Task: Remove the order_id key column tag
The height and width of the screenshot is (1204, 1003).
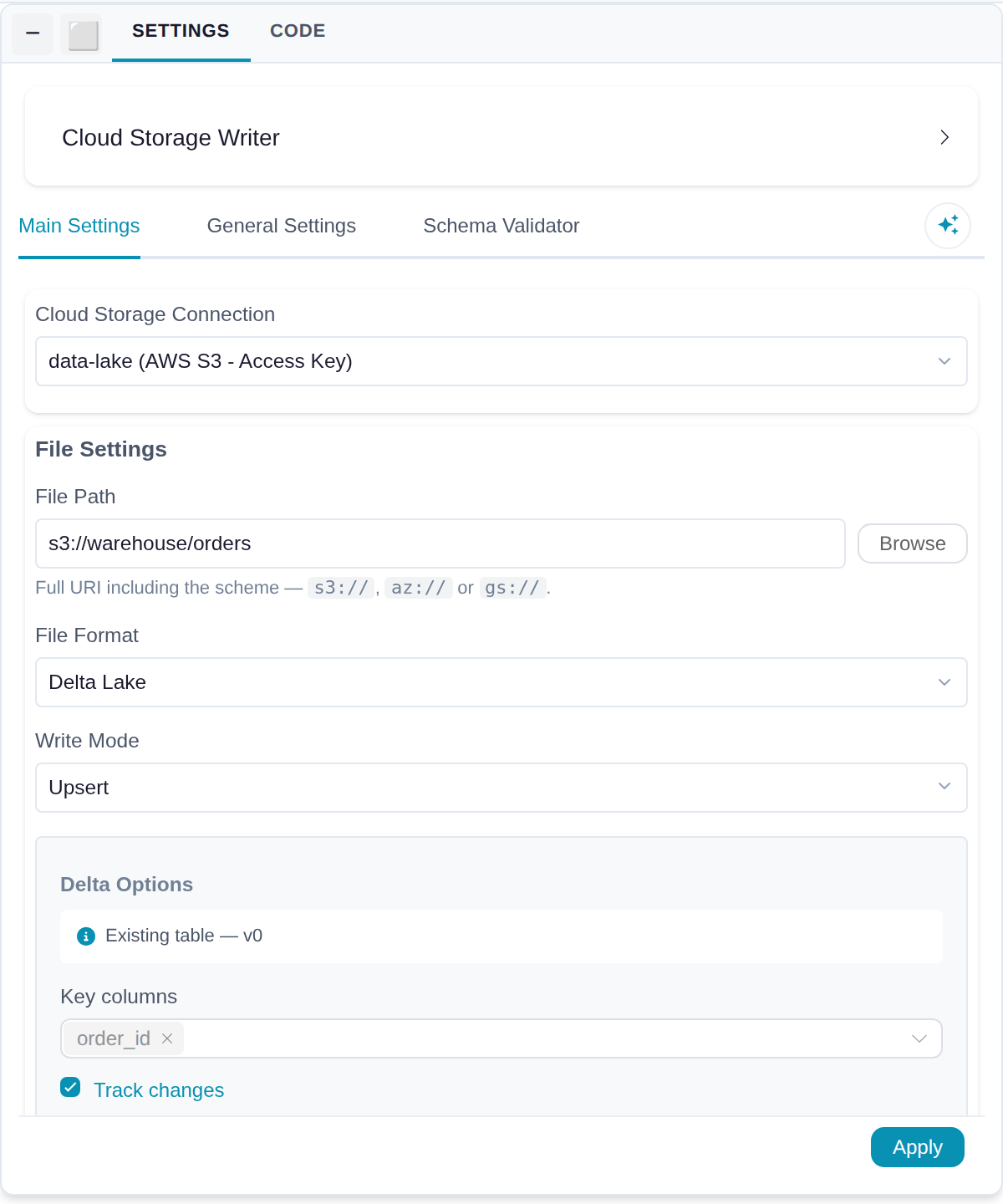Action: (x=167, y=1038)
